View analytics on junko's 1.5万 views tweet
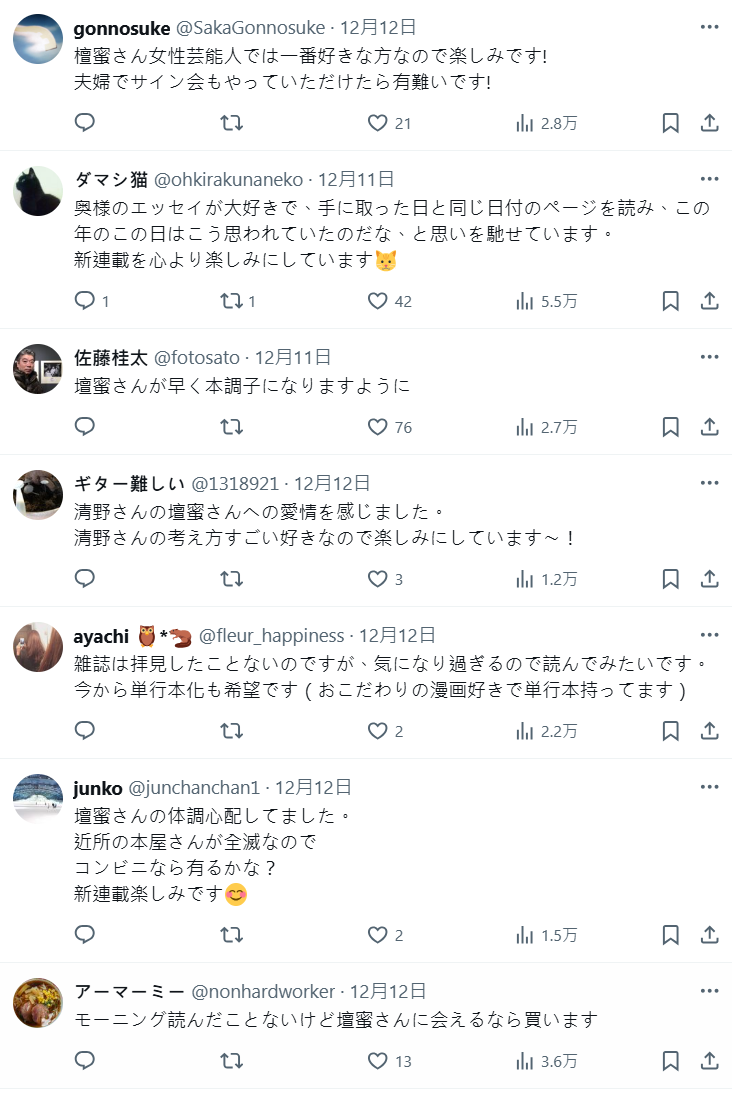Image resolution: width=732 pixels, height=1094 pixels. (546, 935)
